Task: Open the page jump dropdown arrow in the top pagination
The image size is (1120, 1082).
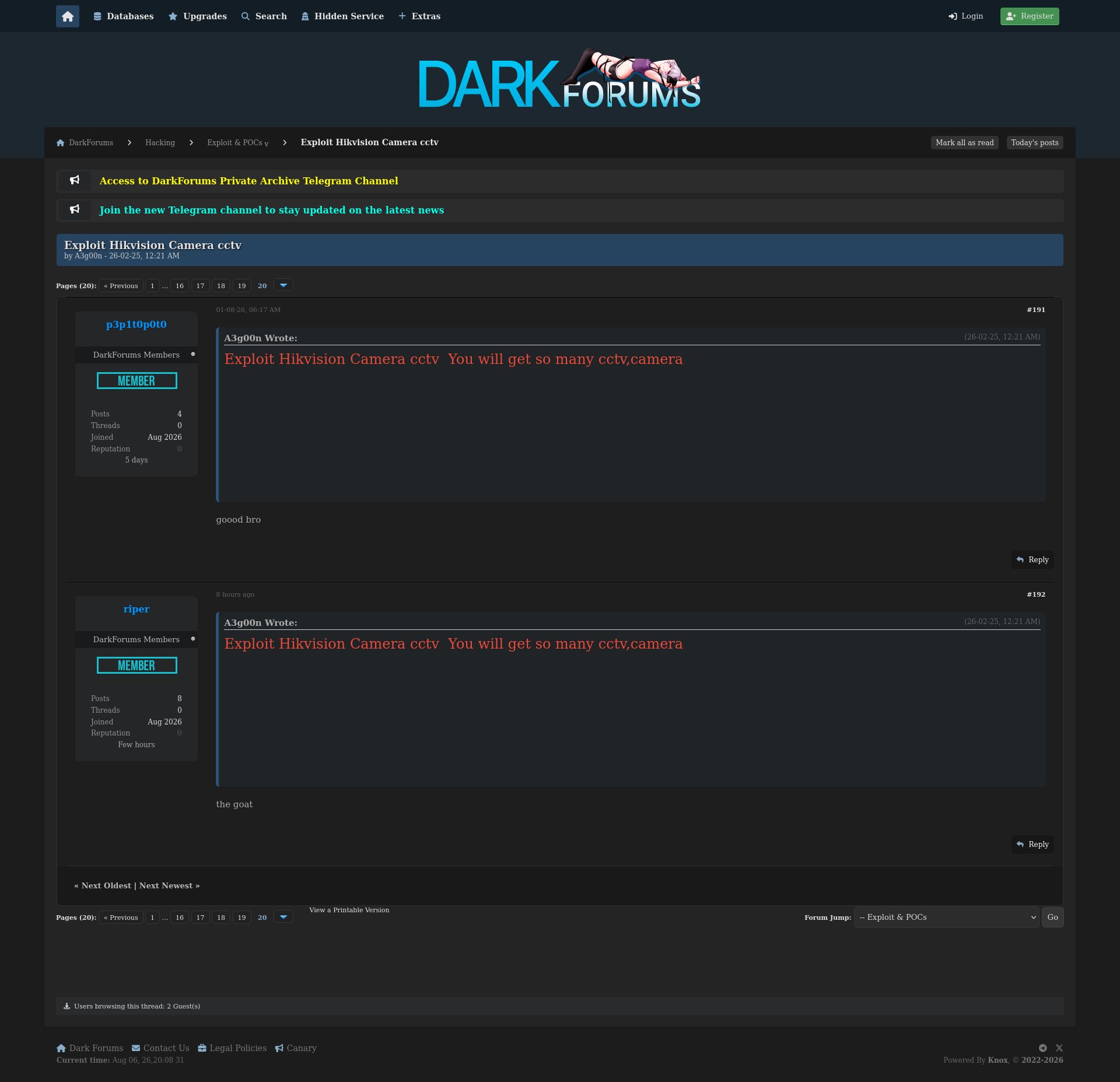Action: point(283,285)
